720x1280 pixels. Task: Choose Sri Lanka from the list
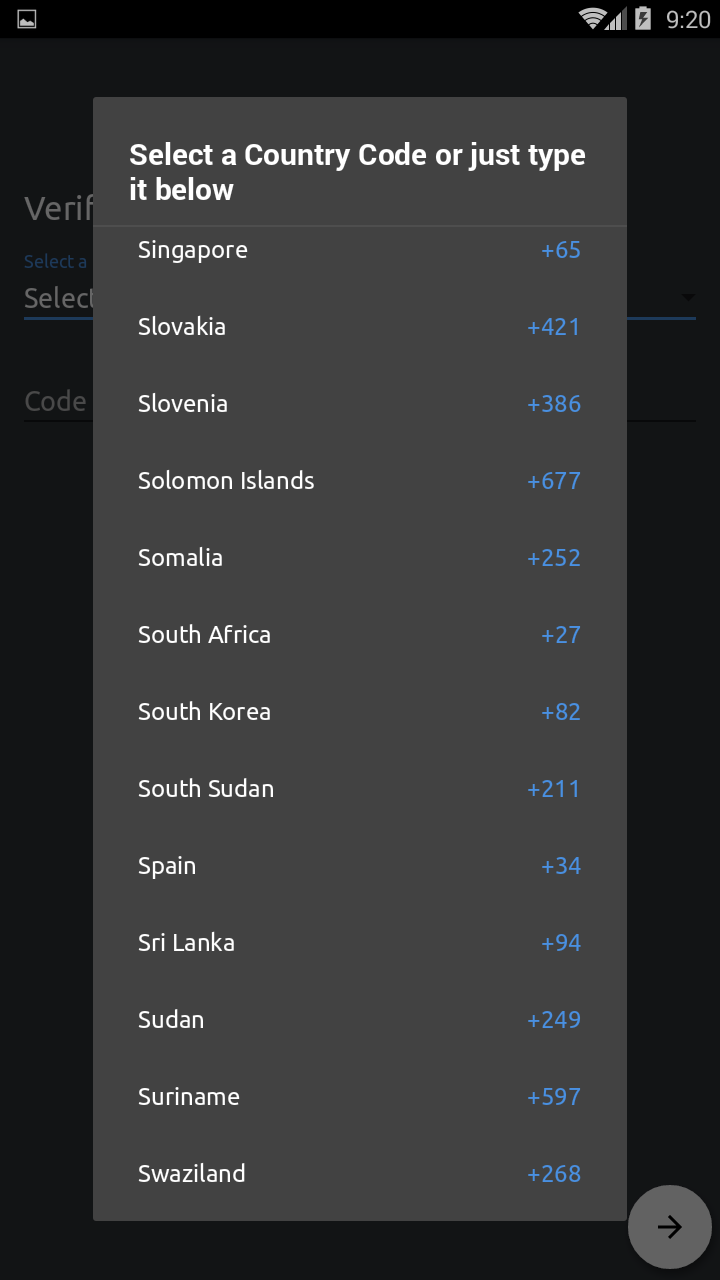(x=360, y=942)
